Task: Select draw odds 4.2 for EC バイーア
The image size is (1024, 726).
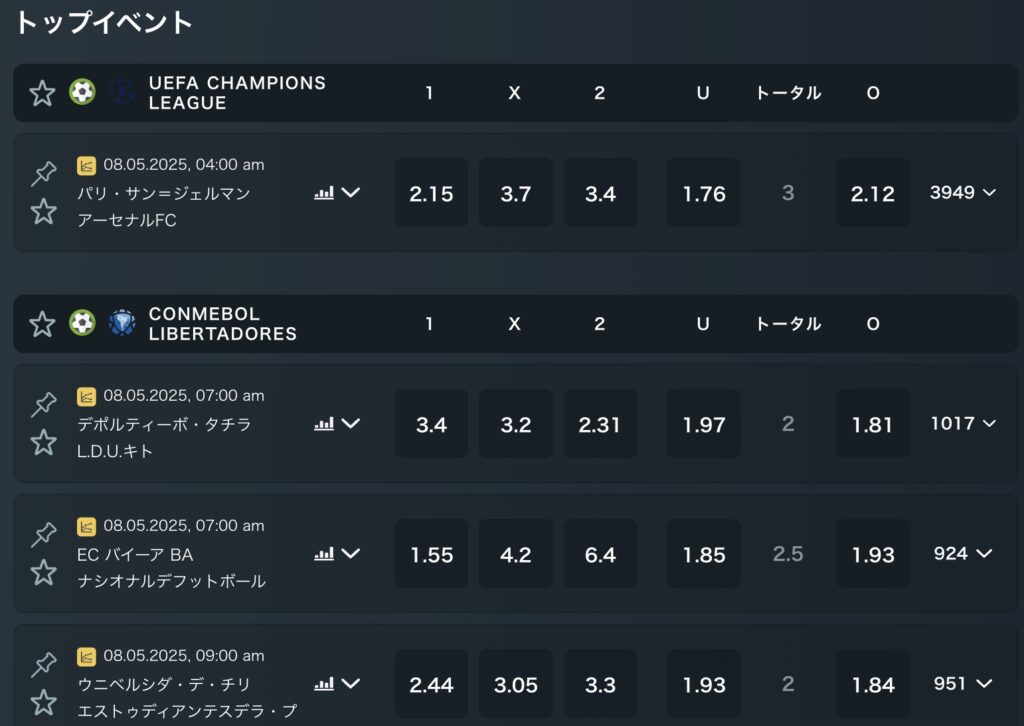Action: (516, 554)
